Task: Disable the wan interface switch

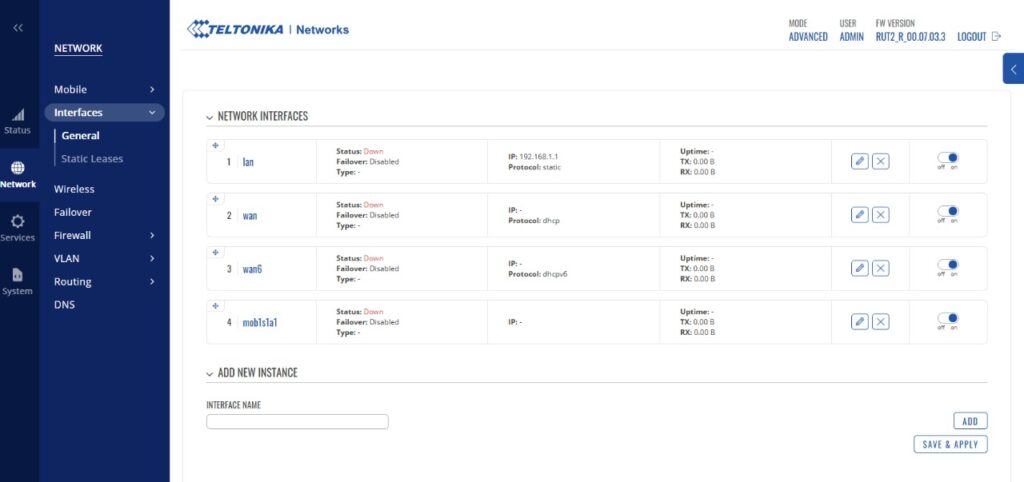Action: coord(947,211)
